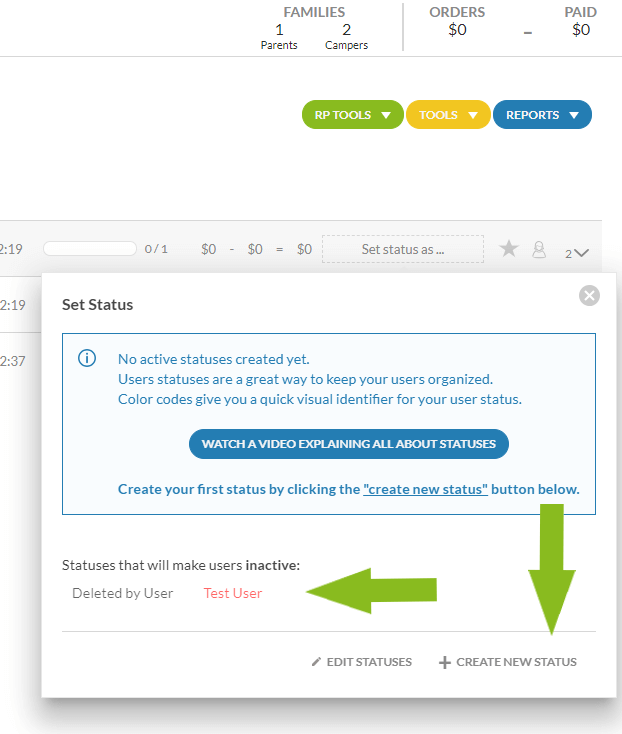Click the Paid $0 total
The image size is (622, 734).
pyautogui.click(x=581, y=30)
